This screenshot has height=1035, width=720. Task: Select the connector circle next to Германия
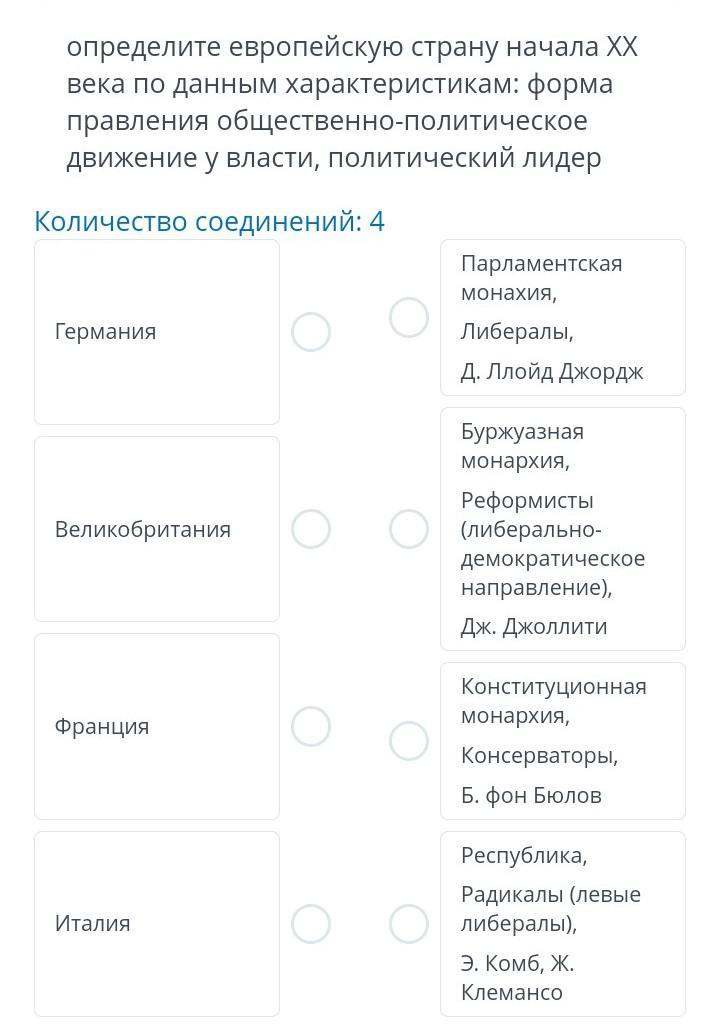click(x=311, y=332)
